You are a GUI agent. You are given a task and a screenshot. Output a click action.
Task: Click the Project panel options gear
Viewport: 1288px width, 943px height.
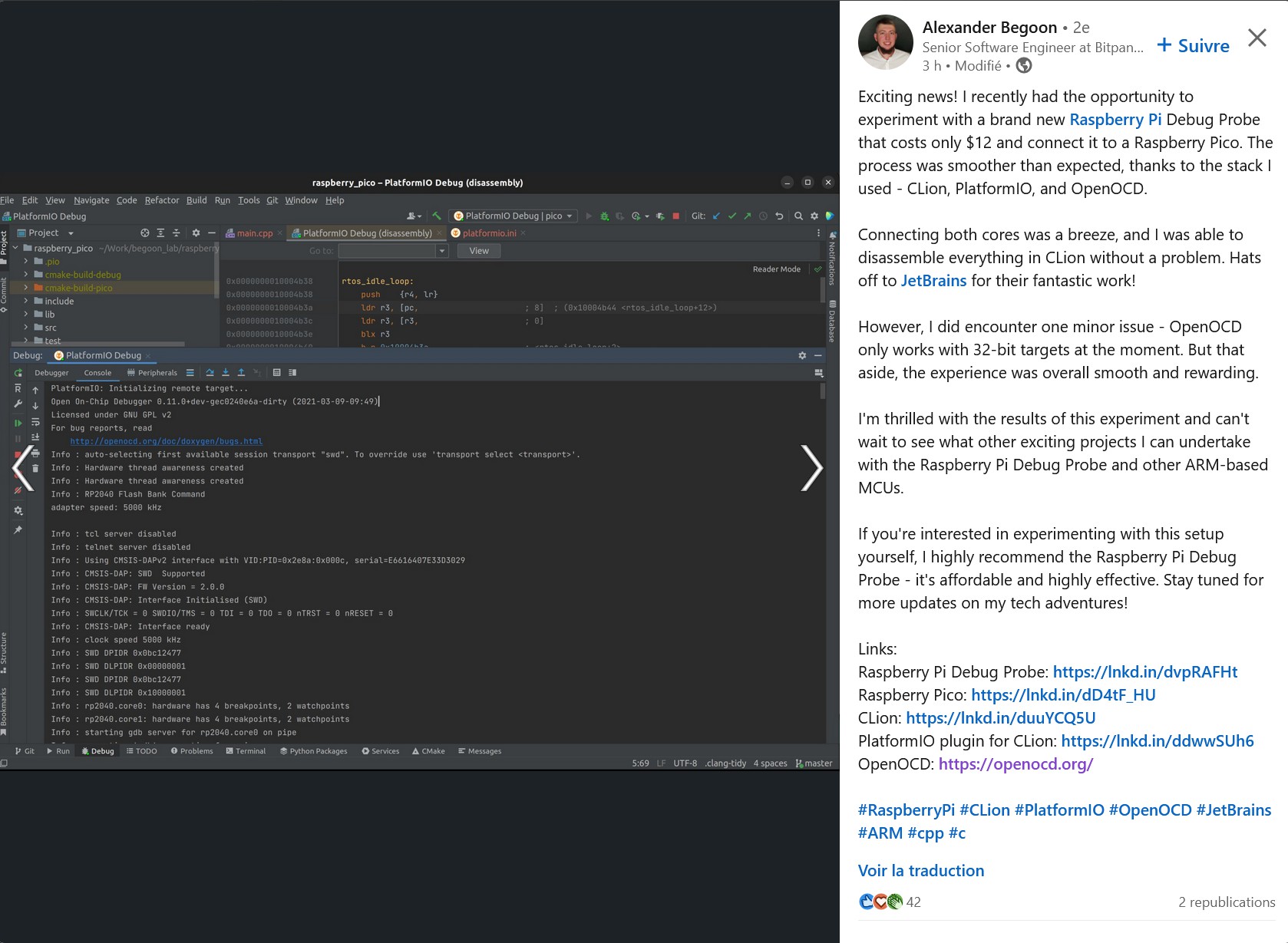pyautogui.click(x=196, y=233)
